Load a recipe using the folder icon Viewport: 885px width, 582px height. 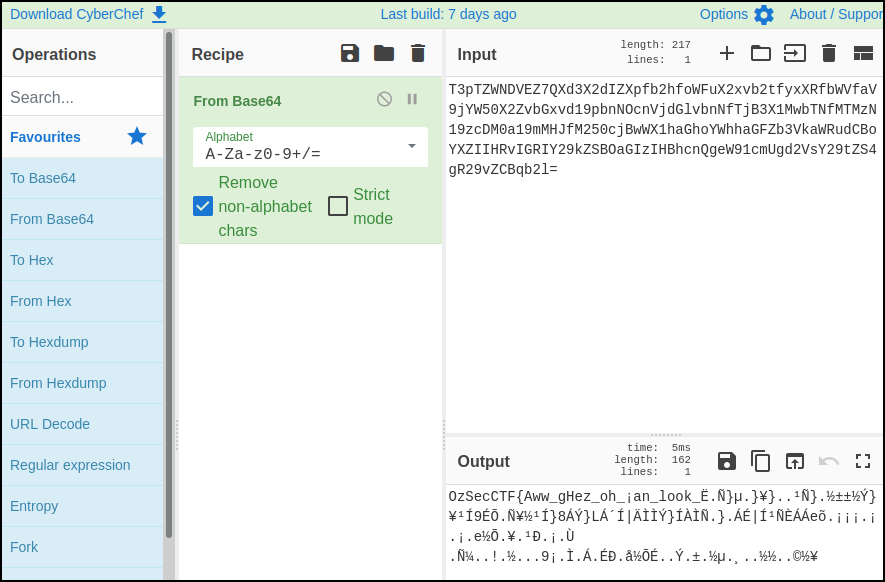384,54
